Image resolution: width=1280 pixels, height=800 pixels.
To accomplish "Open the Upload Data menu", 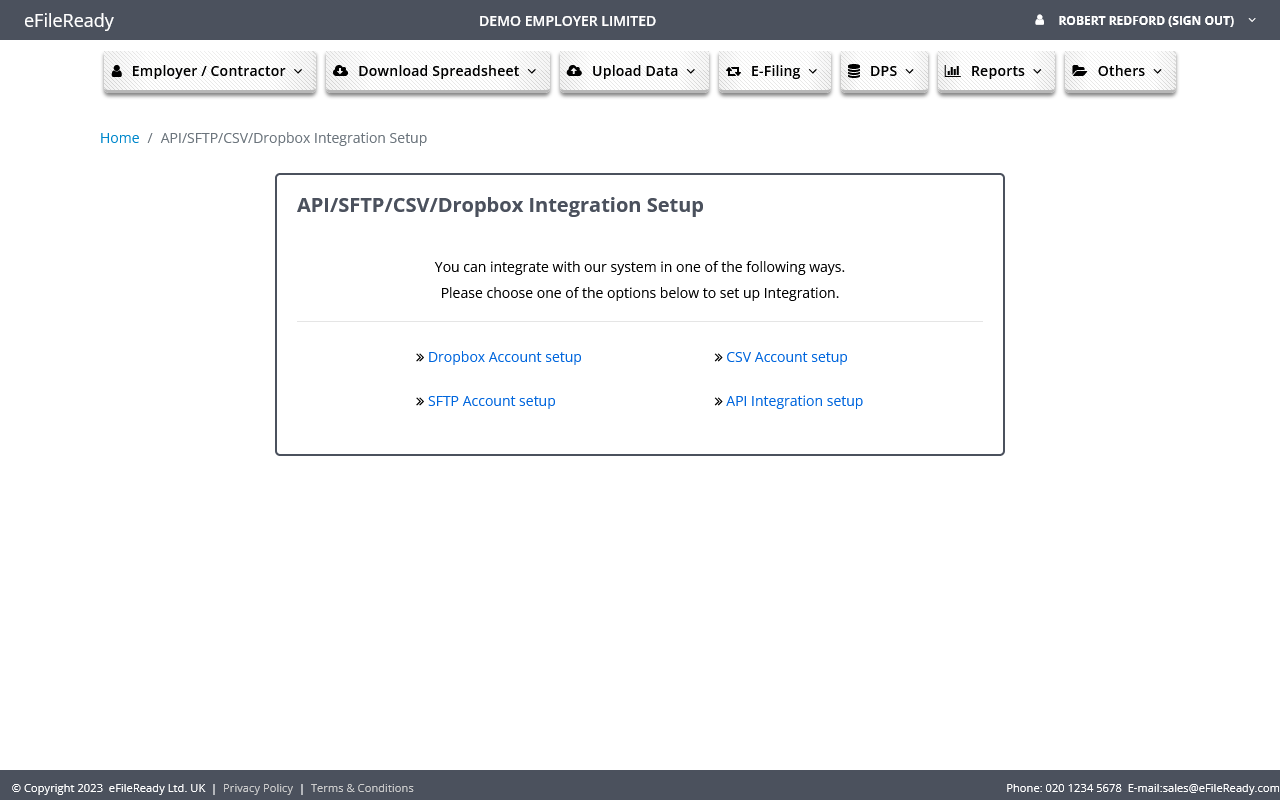I will coord(634,71).
